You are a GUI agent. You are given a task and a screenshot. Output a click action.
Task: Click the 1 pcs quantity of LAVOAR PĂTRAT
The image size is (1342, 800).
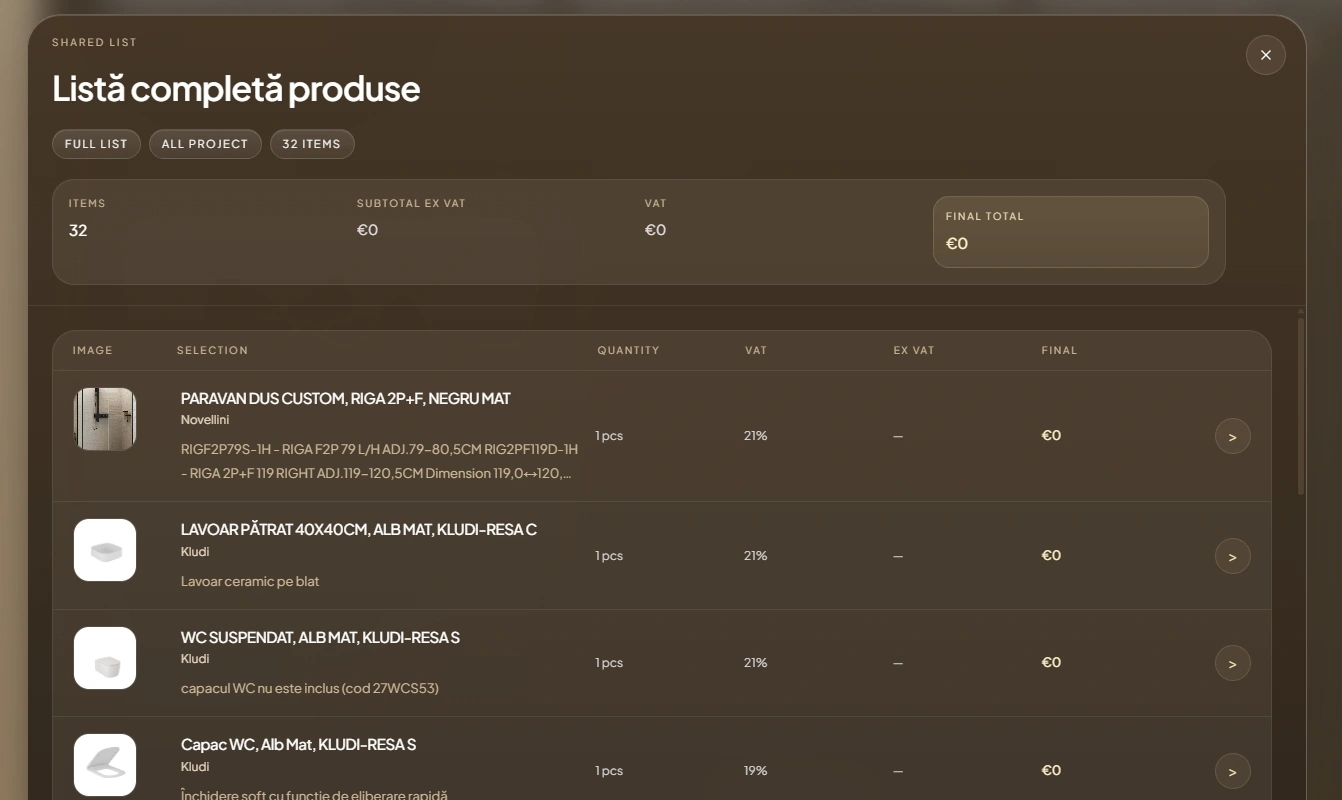(x=609, y=556)
